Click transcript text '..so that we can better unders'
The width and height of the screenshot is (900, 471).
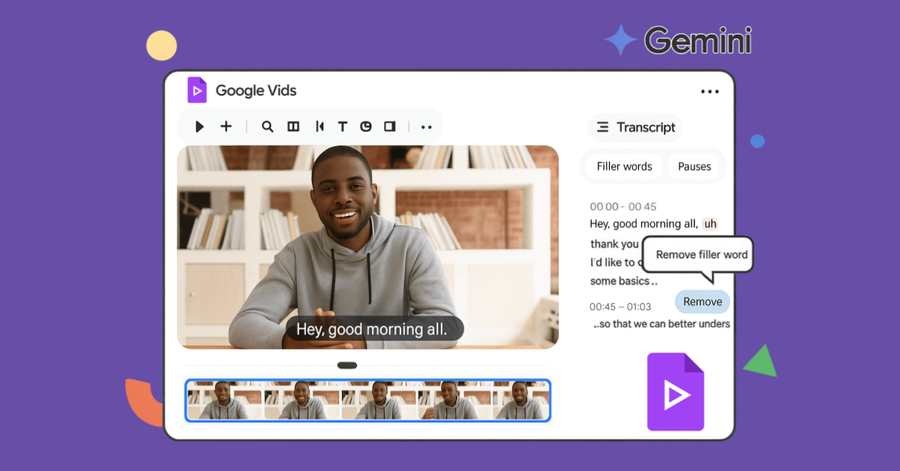(662, 324)
